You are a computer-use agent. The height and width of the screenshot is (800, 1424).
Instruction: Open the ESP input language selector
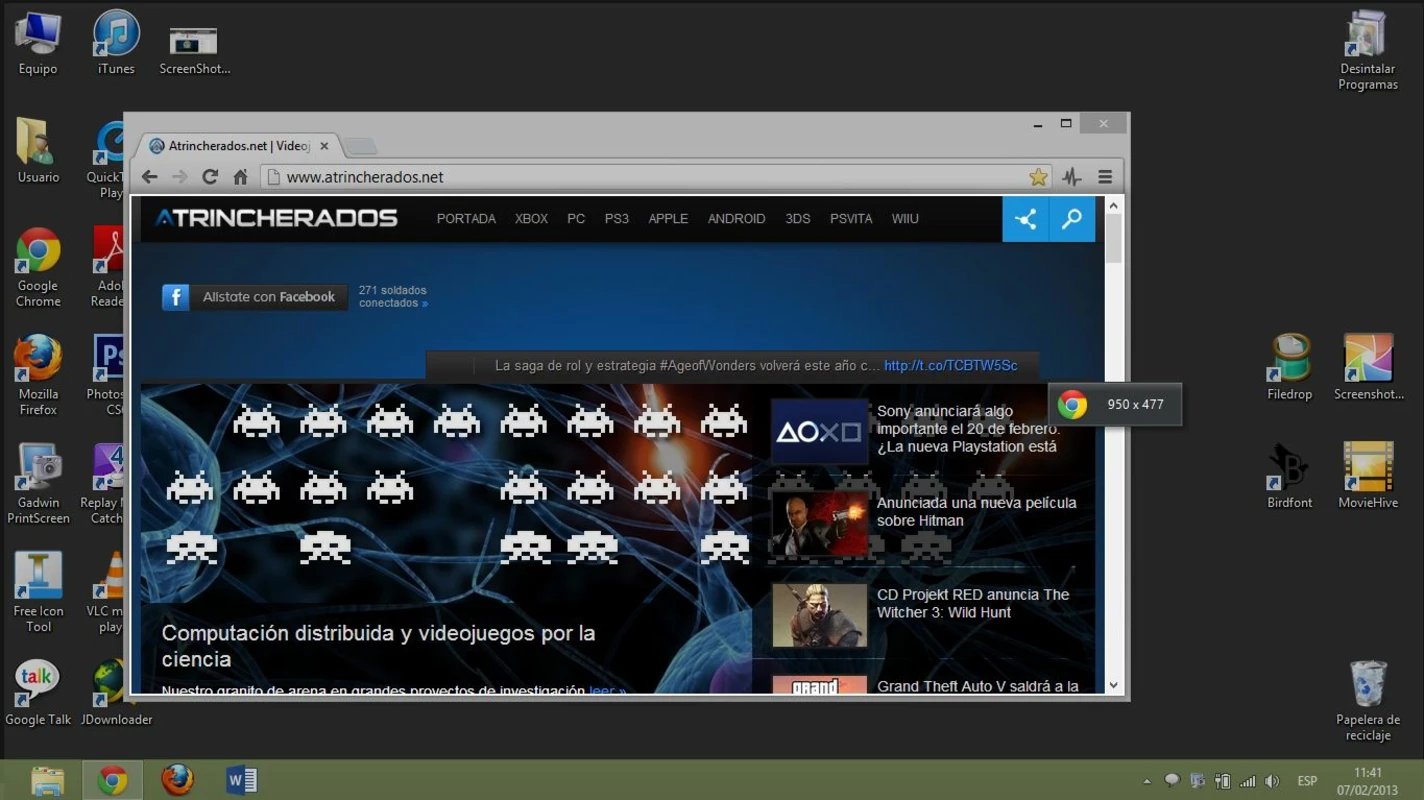[1307, 781]
